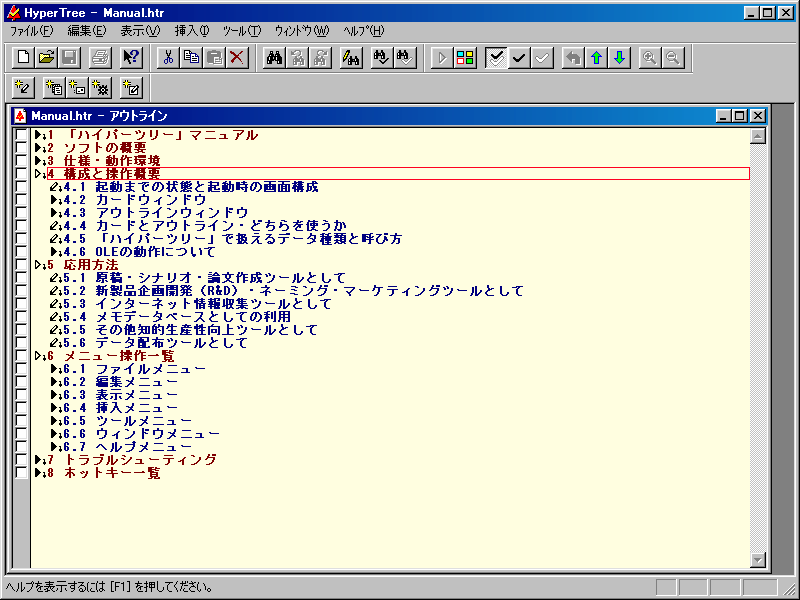Expand item 2 ソフトの概要 triangle
The image size is (800, 600).
point(38,148)
